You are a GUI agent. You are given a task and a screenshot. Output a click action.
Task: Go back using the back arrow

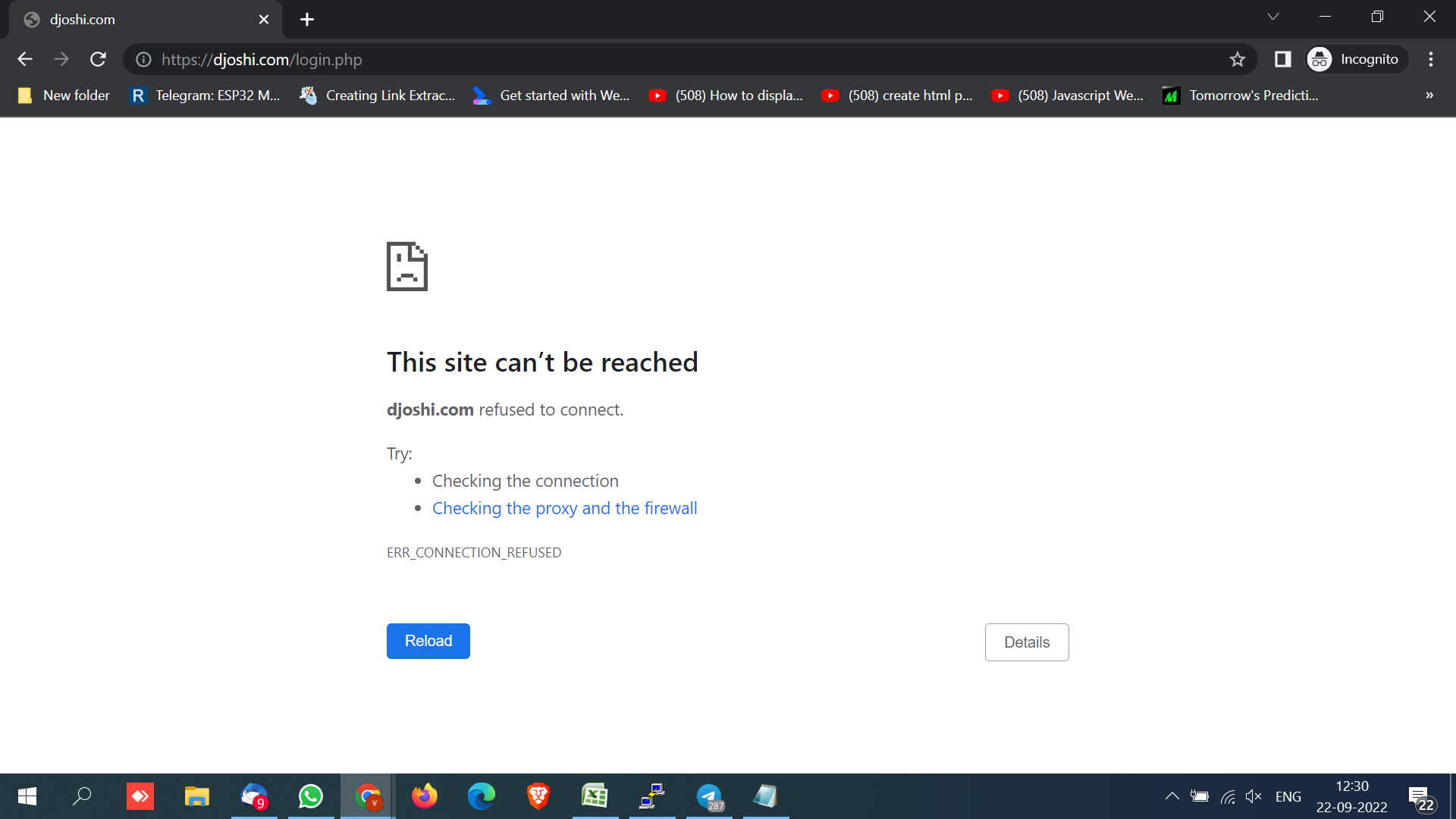[x=25, y=59]
